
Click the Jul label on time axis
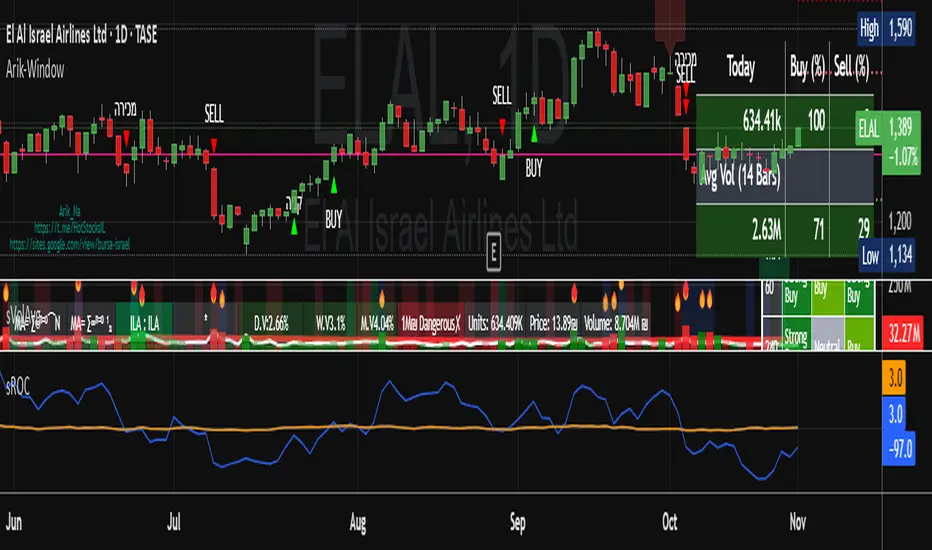coord(173,522)
